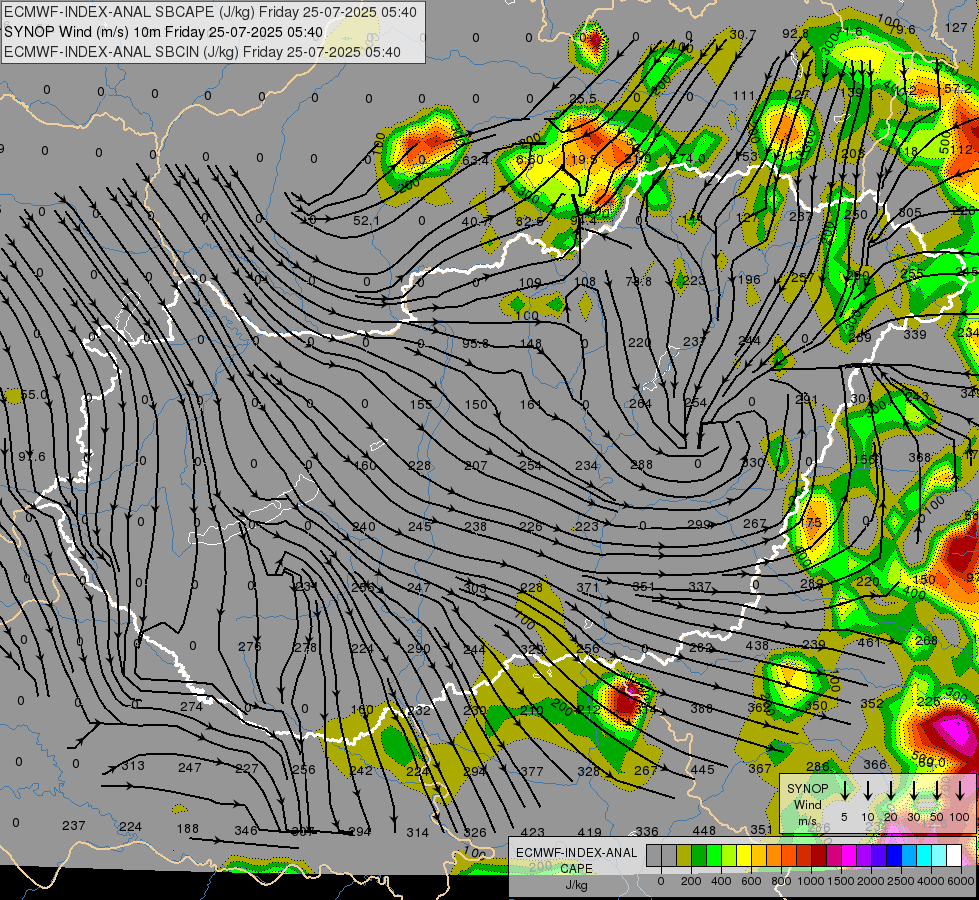Click the 30 m/s wind arrow in SYNOP legend
Screen dimensions: 979x900
point(914,791)
